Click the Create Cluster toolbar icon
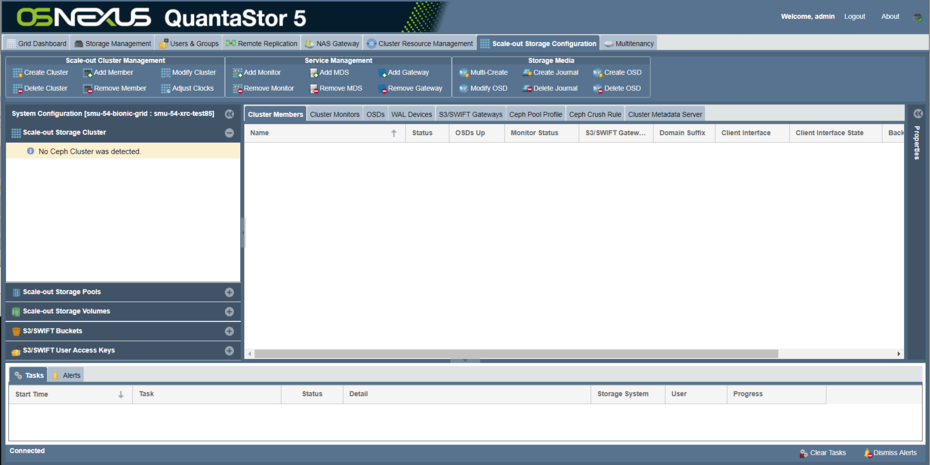 pyautogui.click(x=17, y=73)
